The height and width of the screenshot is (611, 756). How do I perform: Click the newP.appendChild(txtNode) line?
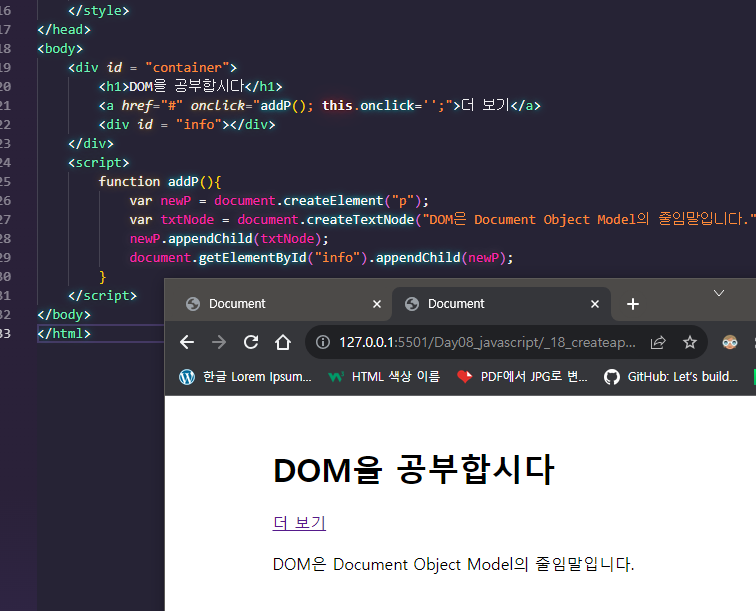point(229,239)
